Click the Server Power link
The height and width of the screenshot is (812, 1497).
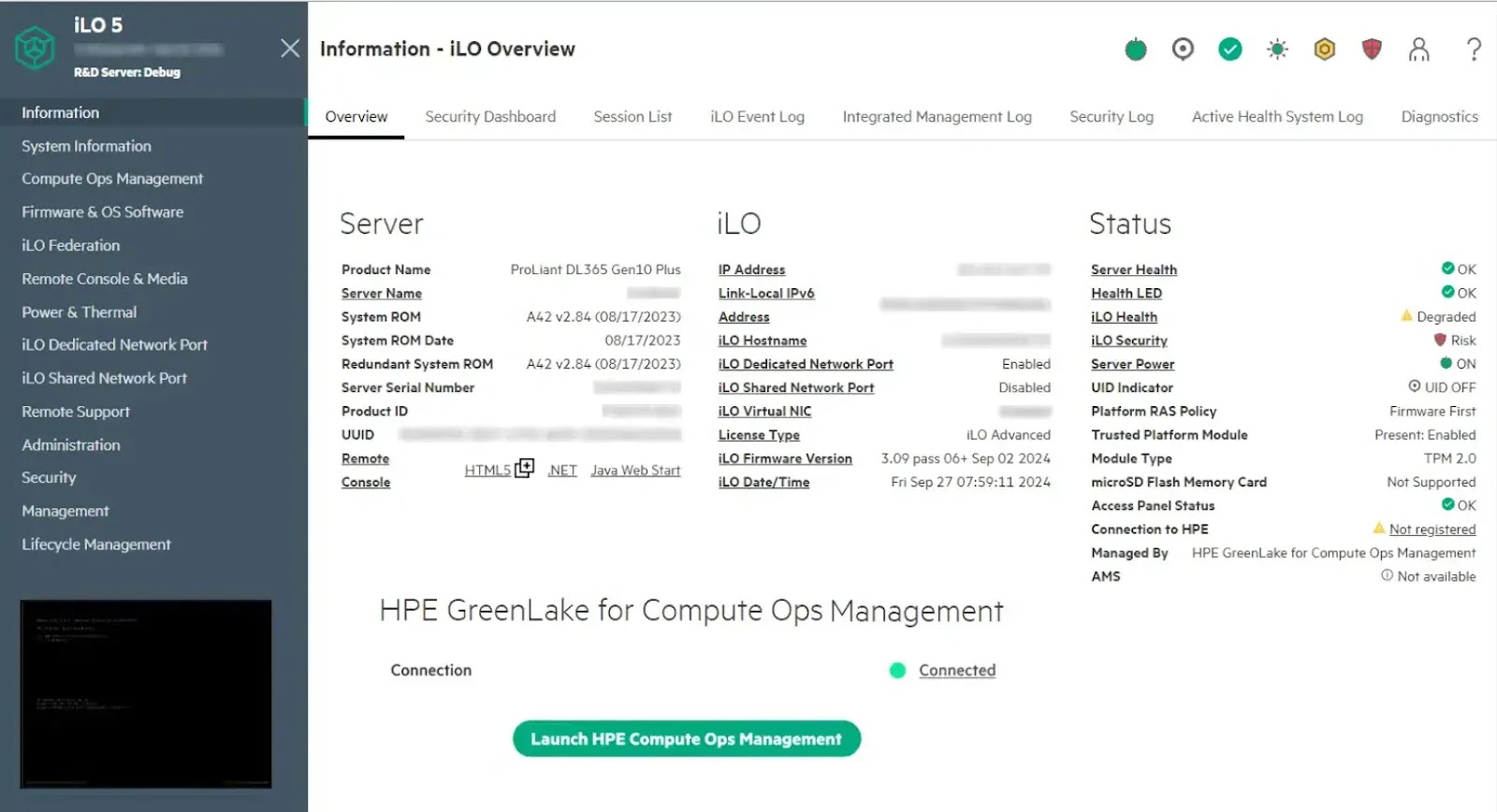[1132, 364]
